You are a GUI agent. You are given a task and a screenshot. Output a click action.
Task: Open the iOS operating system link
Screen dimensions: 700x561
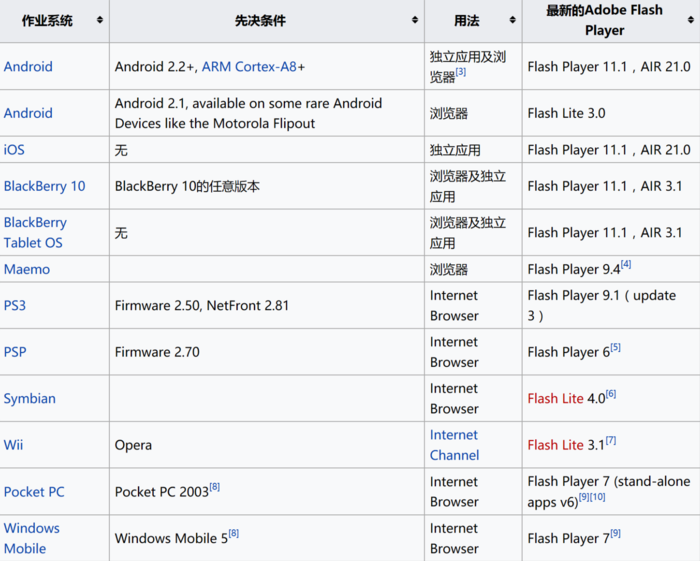[14, 150]
